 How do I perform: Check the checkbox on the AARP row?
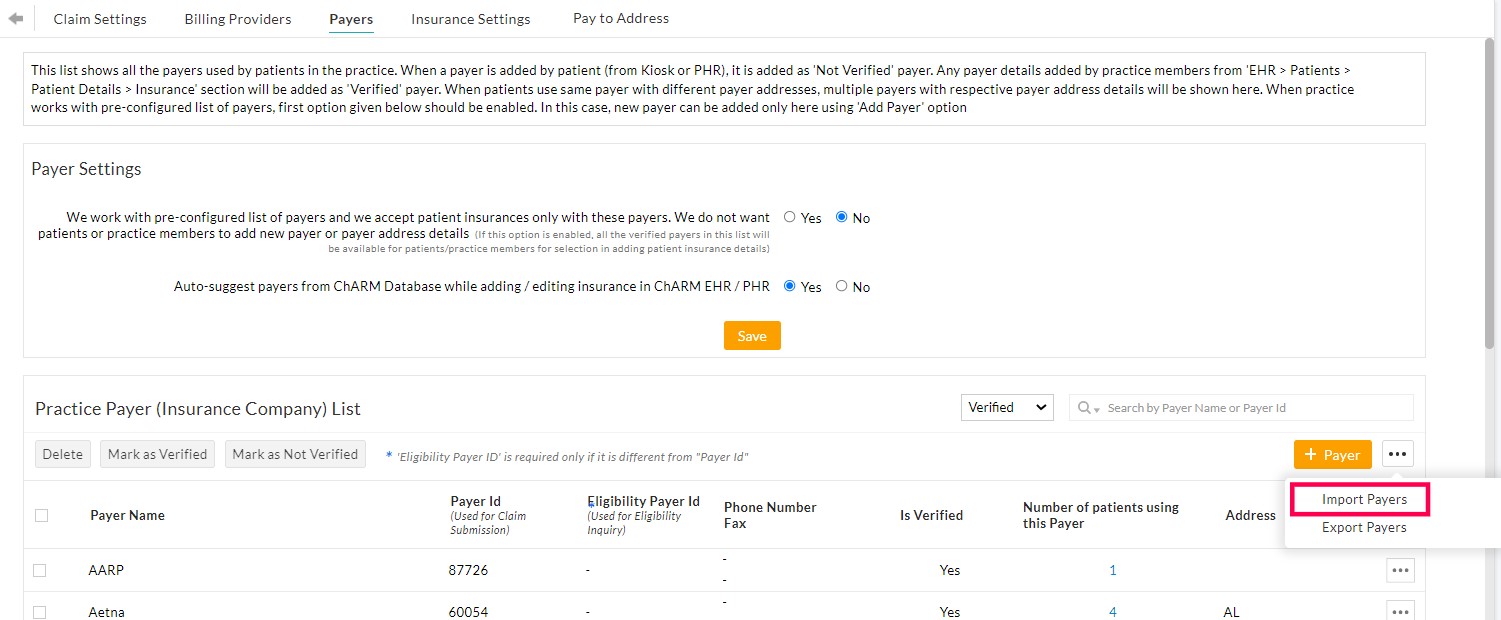click(41, 570)
